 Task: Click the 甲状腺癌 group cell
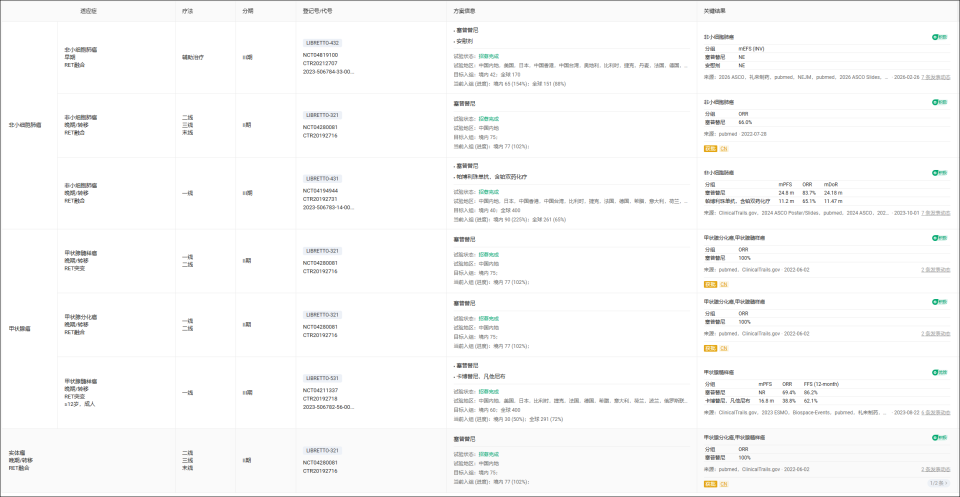tap(20, 329)
